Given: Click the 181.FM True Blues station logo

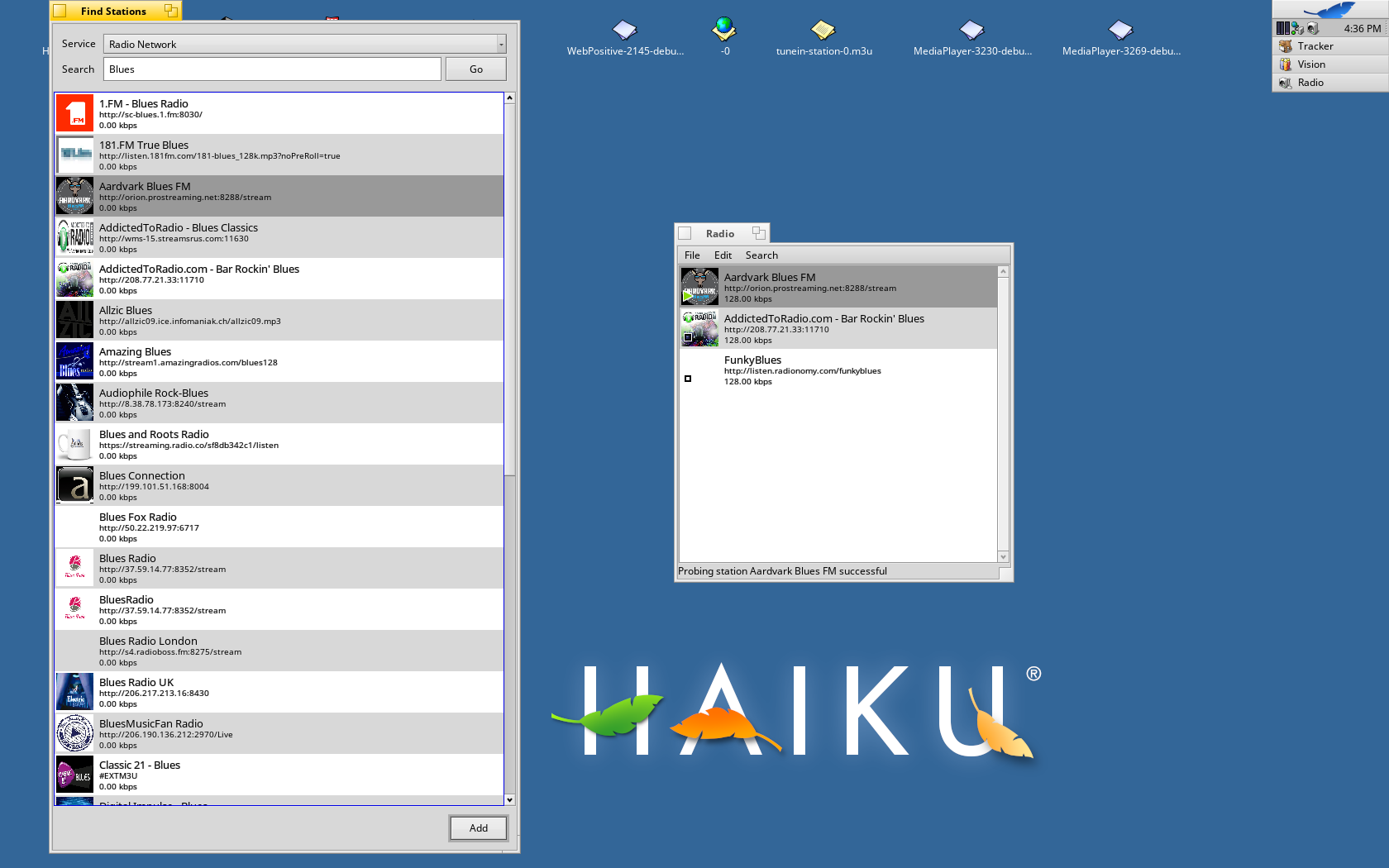Looking at the screenshot, I should 74,155.
